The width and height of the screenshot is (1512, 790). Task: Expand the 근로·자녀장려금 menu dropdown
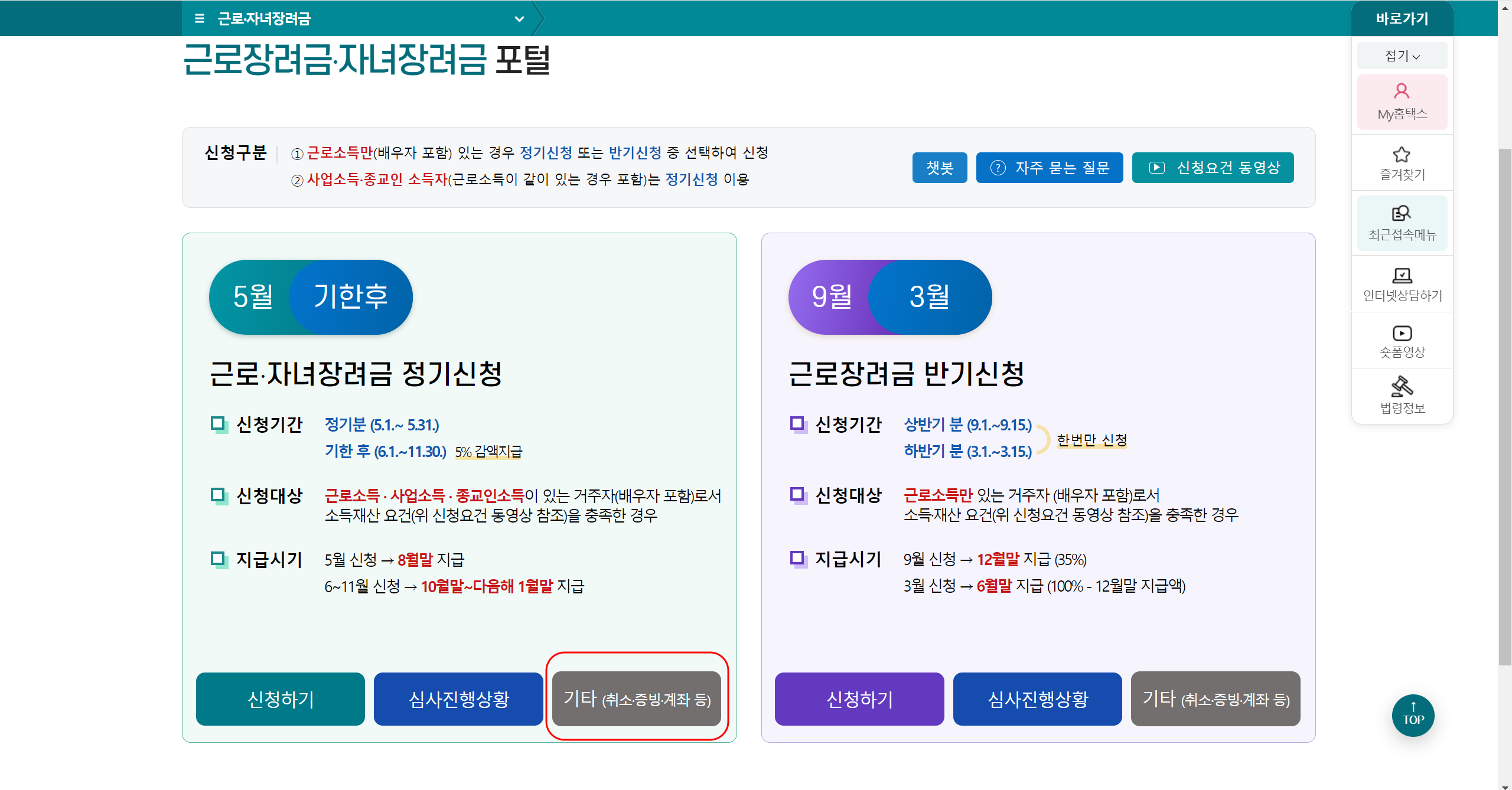(519, 19)
